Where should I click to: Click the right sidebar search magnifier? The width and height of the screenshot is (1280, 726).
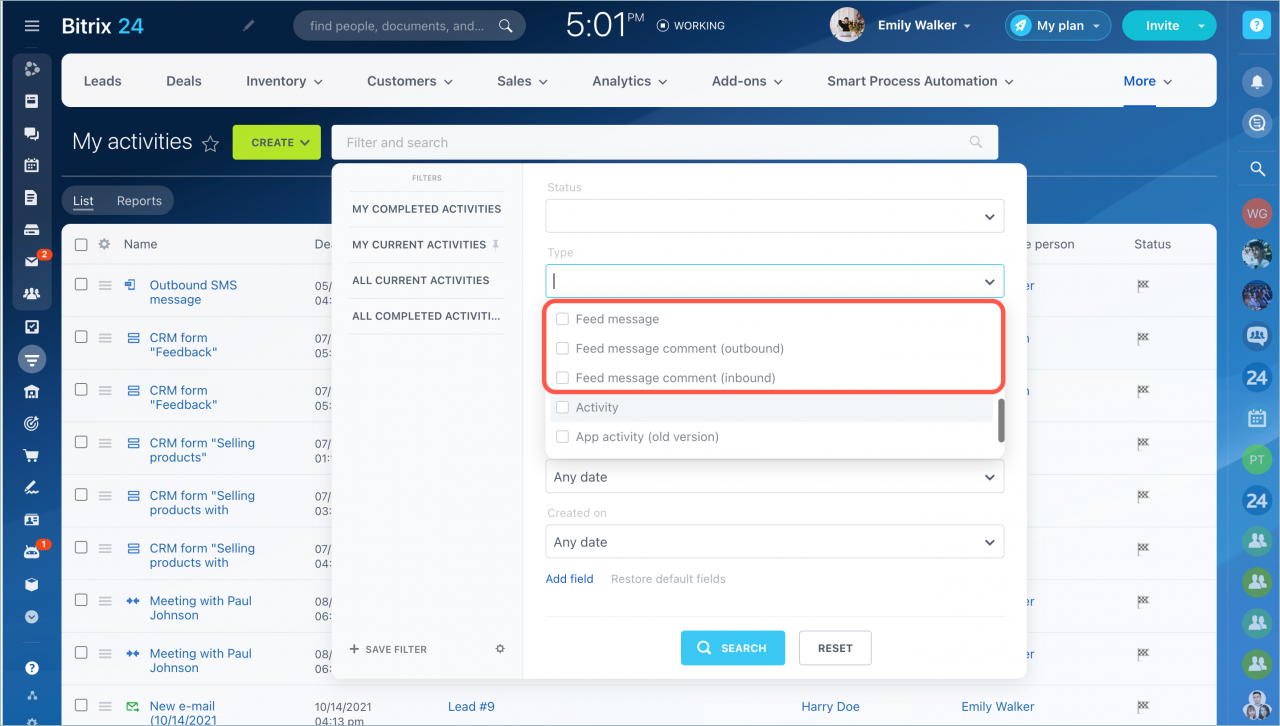point(1257,169)
